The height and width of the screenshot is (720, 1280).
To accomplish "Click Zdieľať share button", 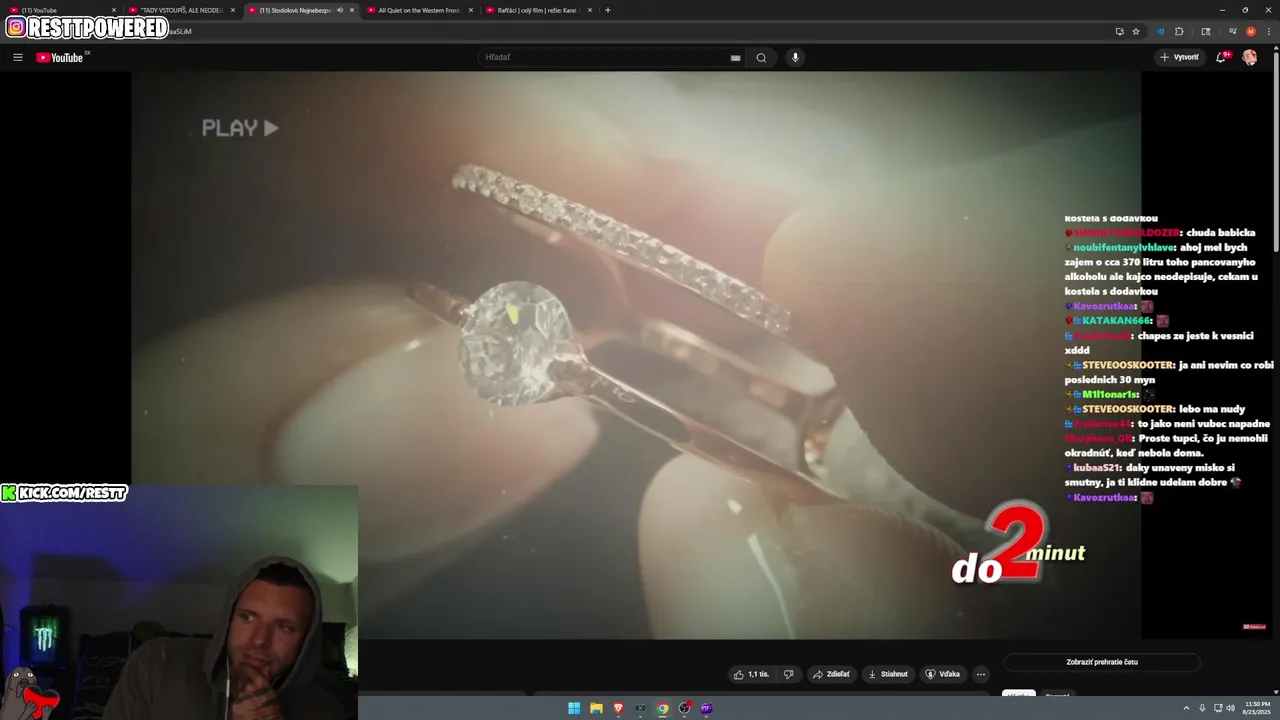I will tap(831, 674).
